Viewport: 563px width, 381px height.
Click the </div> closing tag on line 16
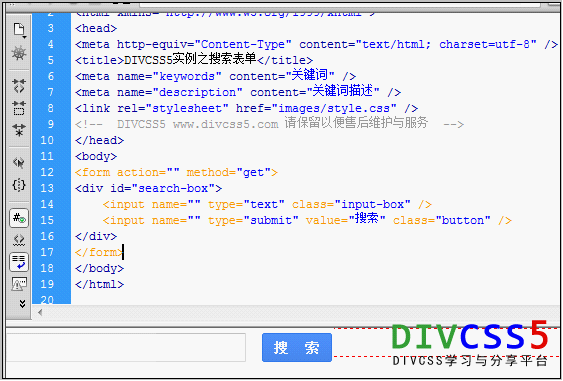pyautogui.click(x=96, y=236)
